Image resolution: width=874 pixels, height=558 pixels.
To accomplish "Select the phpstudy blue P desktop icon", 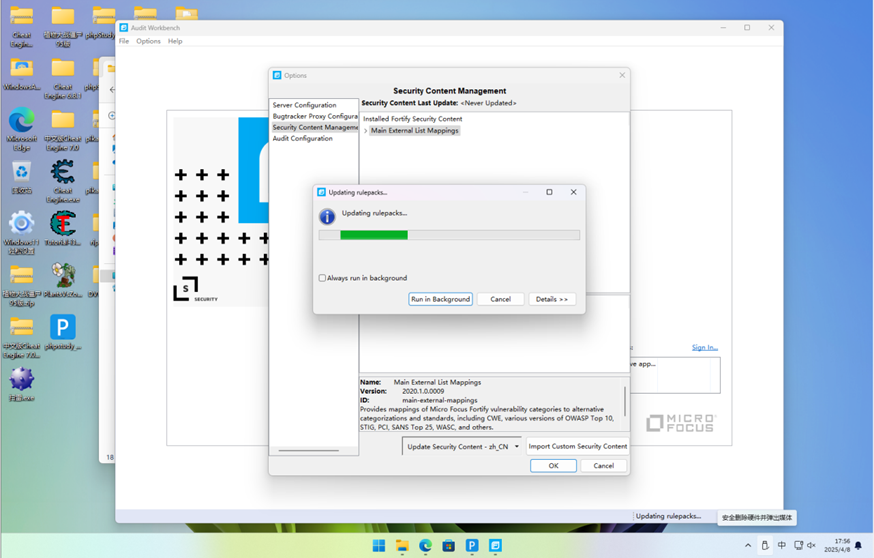I will coord(63,332).
